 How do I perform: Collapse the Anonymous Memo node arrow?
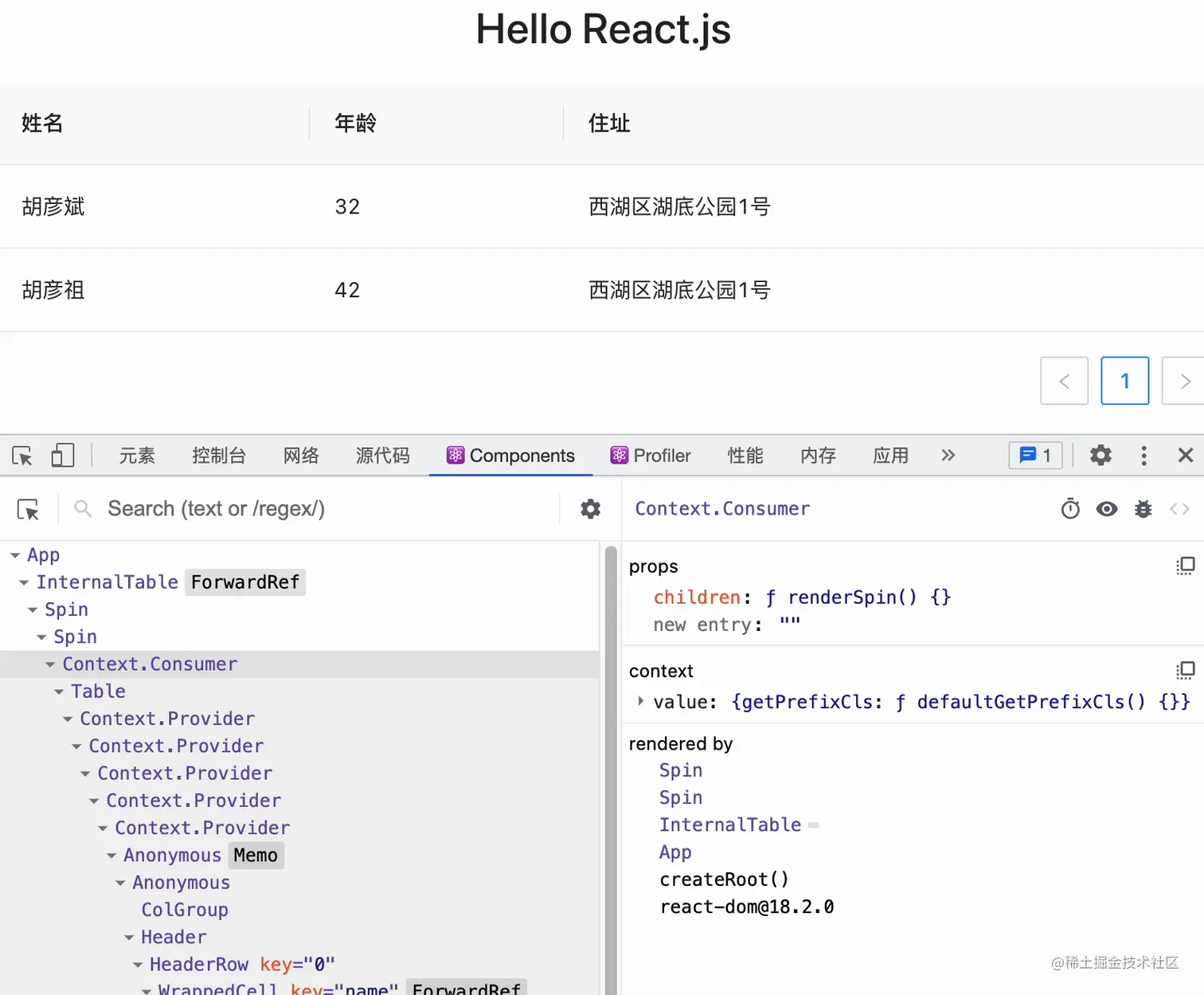tap(111, 856)
